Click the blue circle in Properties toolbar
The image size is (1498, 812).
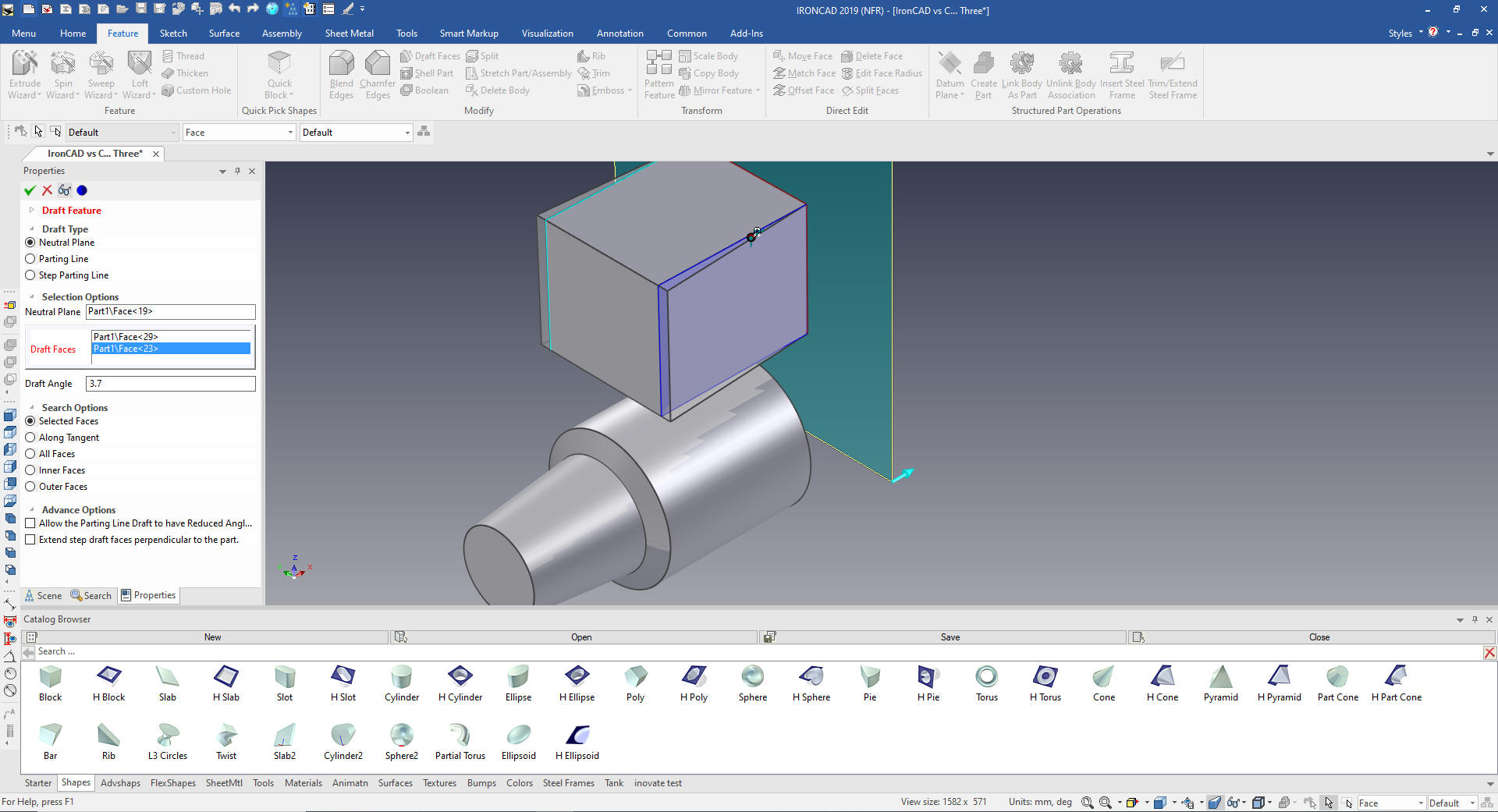tap(82, 190)
